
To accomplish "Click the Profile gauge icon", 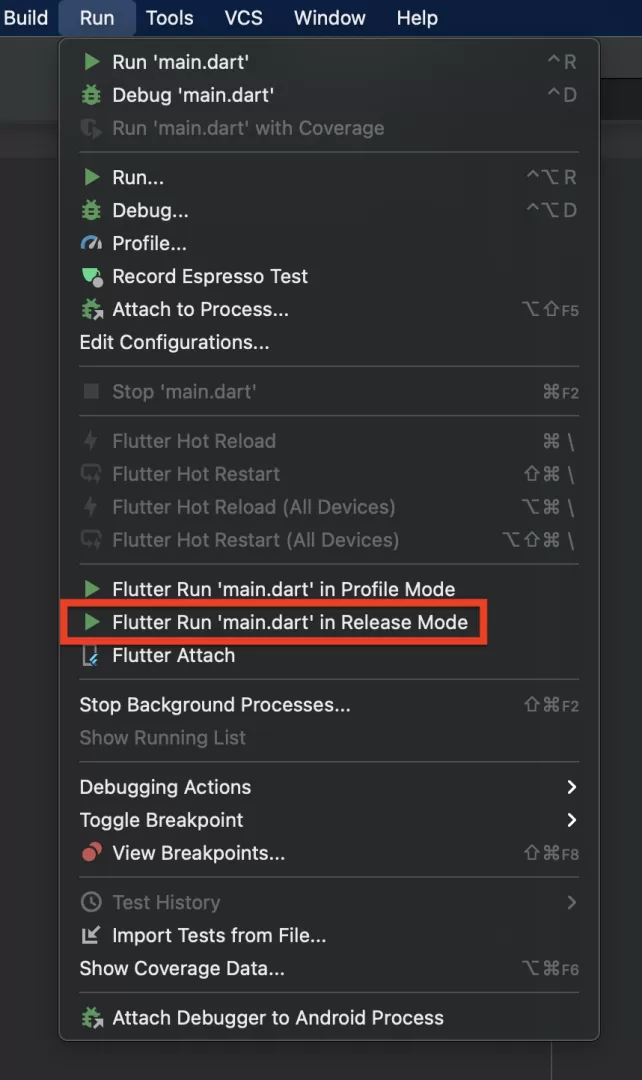I will click(x=91, y=243).
